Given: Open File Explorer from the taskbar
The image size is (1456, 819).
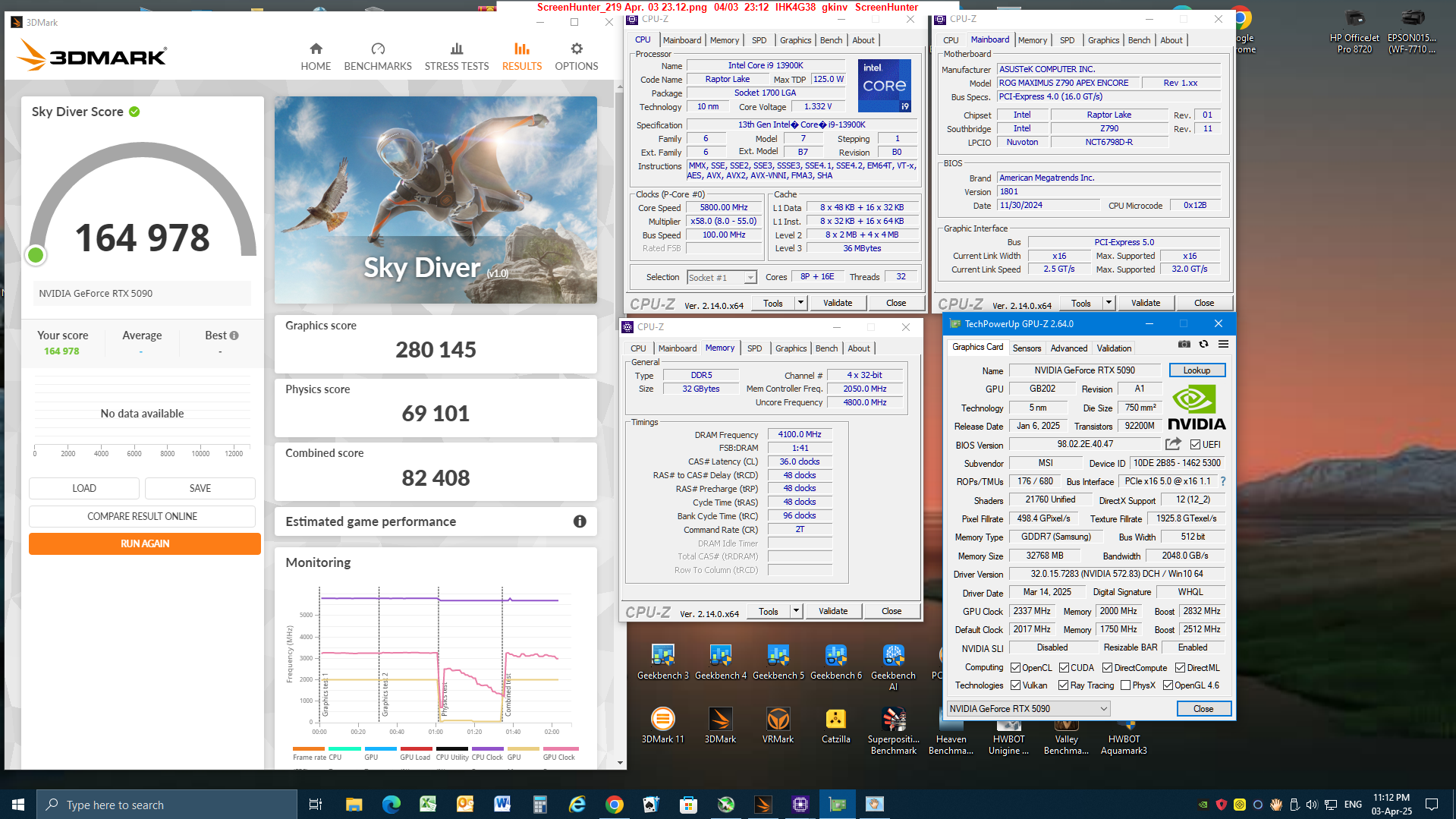Looking at the screenshot, I should point(354,805).
